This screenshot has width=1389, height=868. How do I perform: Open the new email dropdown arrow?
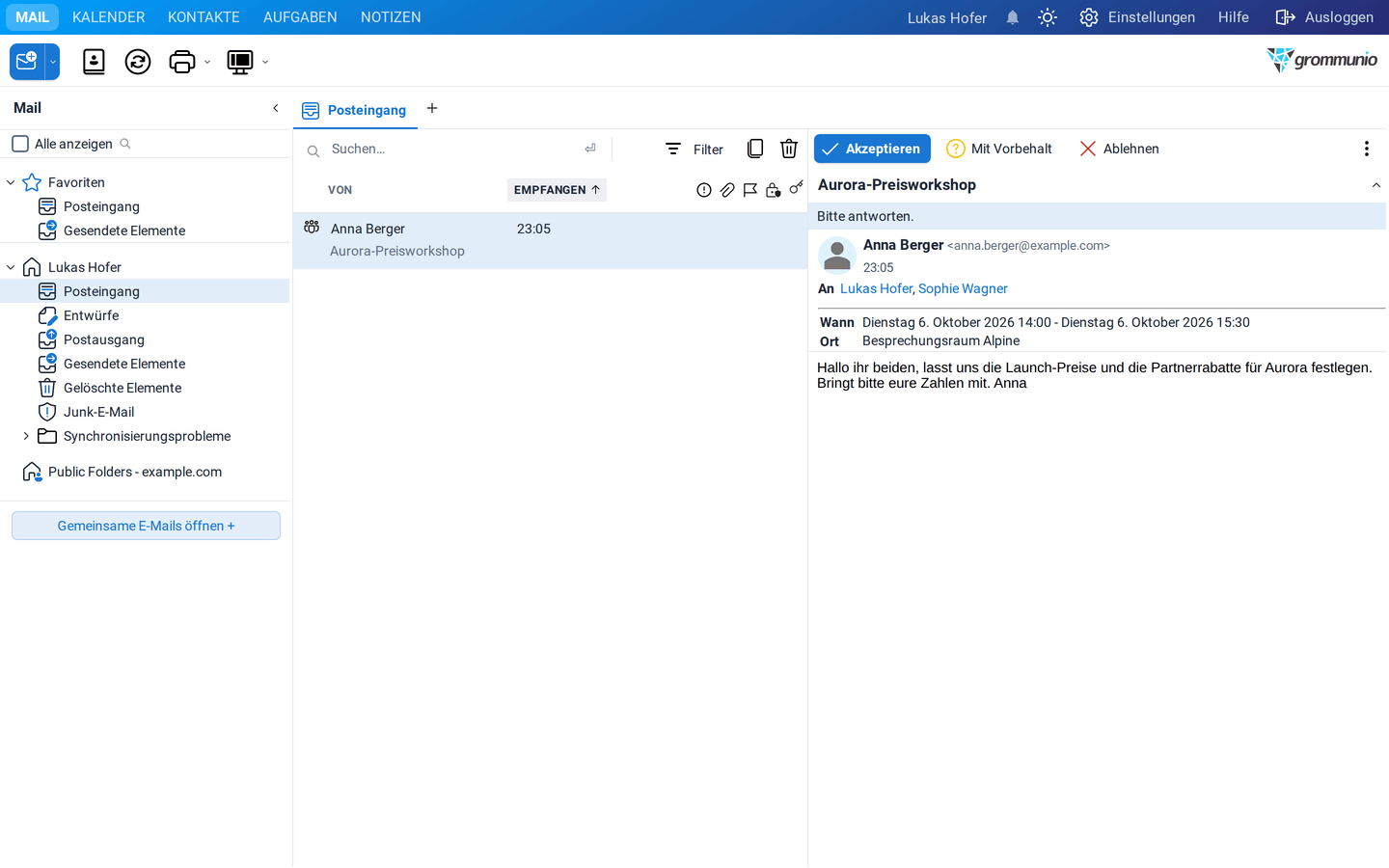point(53,62)
